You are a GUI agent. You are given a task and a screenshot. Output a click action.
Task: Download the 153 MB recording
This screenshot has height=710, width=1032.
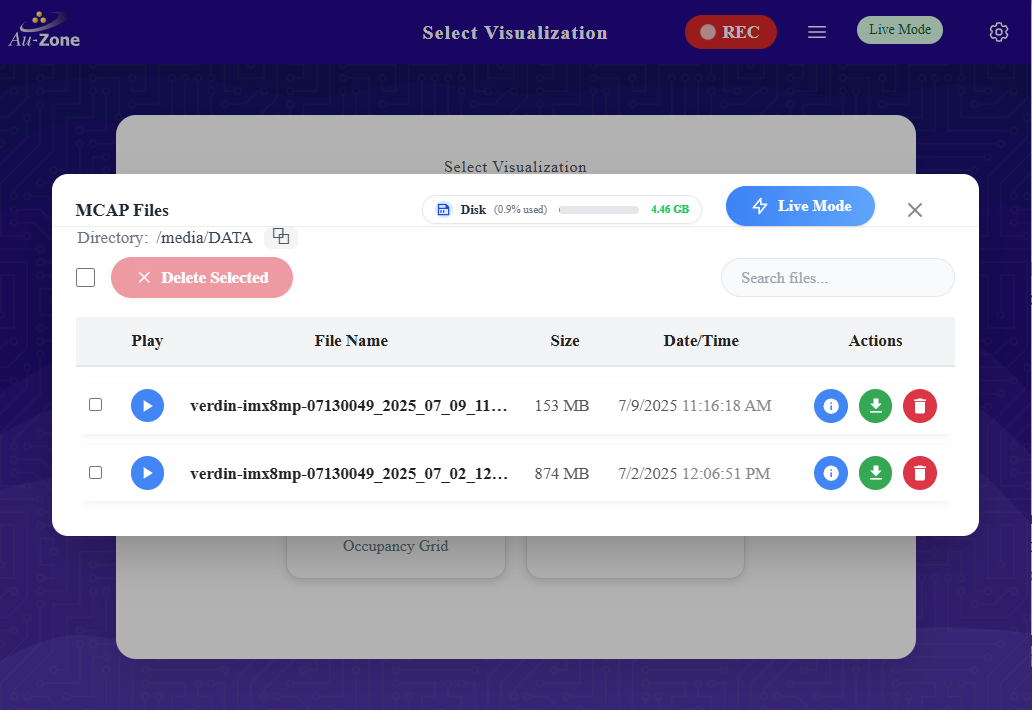(x=875, y=405)
